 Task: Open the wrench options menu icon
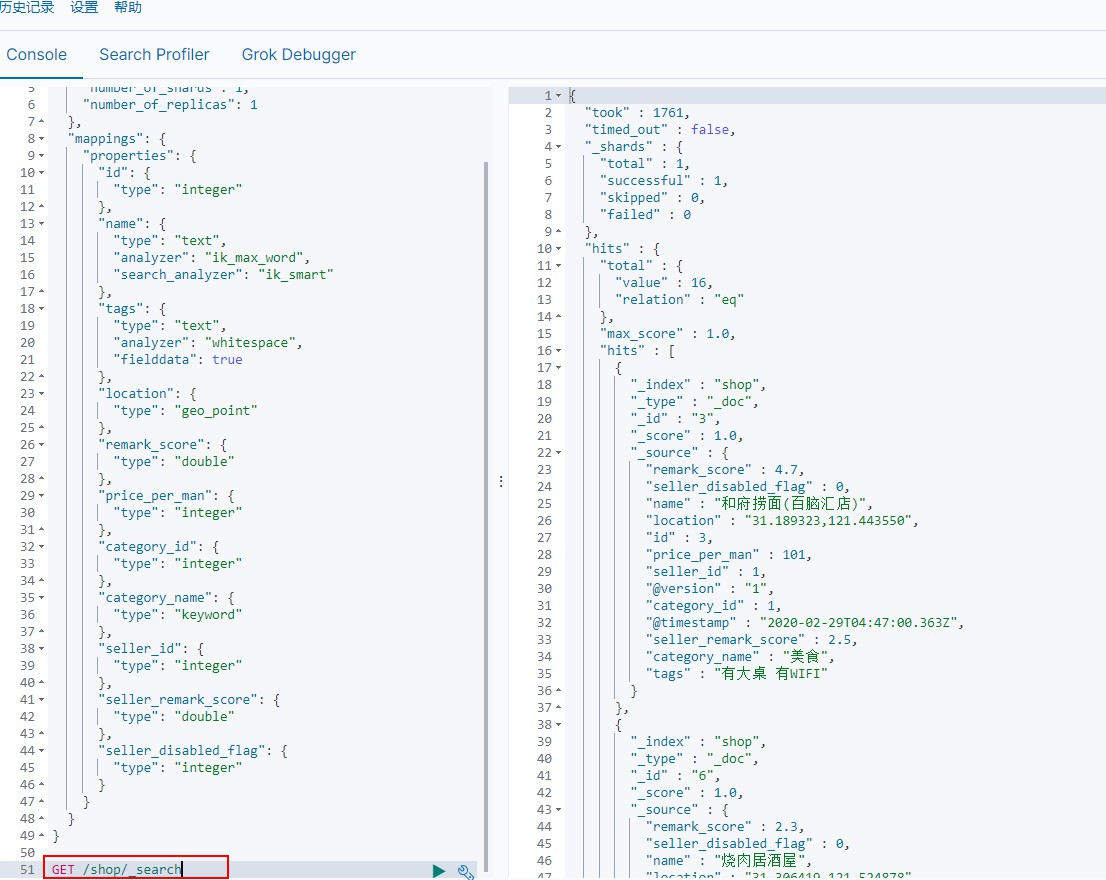[466, 872]
